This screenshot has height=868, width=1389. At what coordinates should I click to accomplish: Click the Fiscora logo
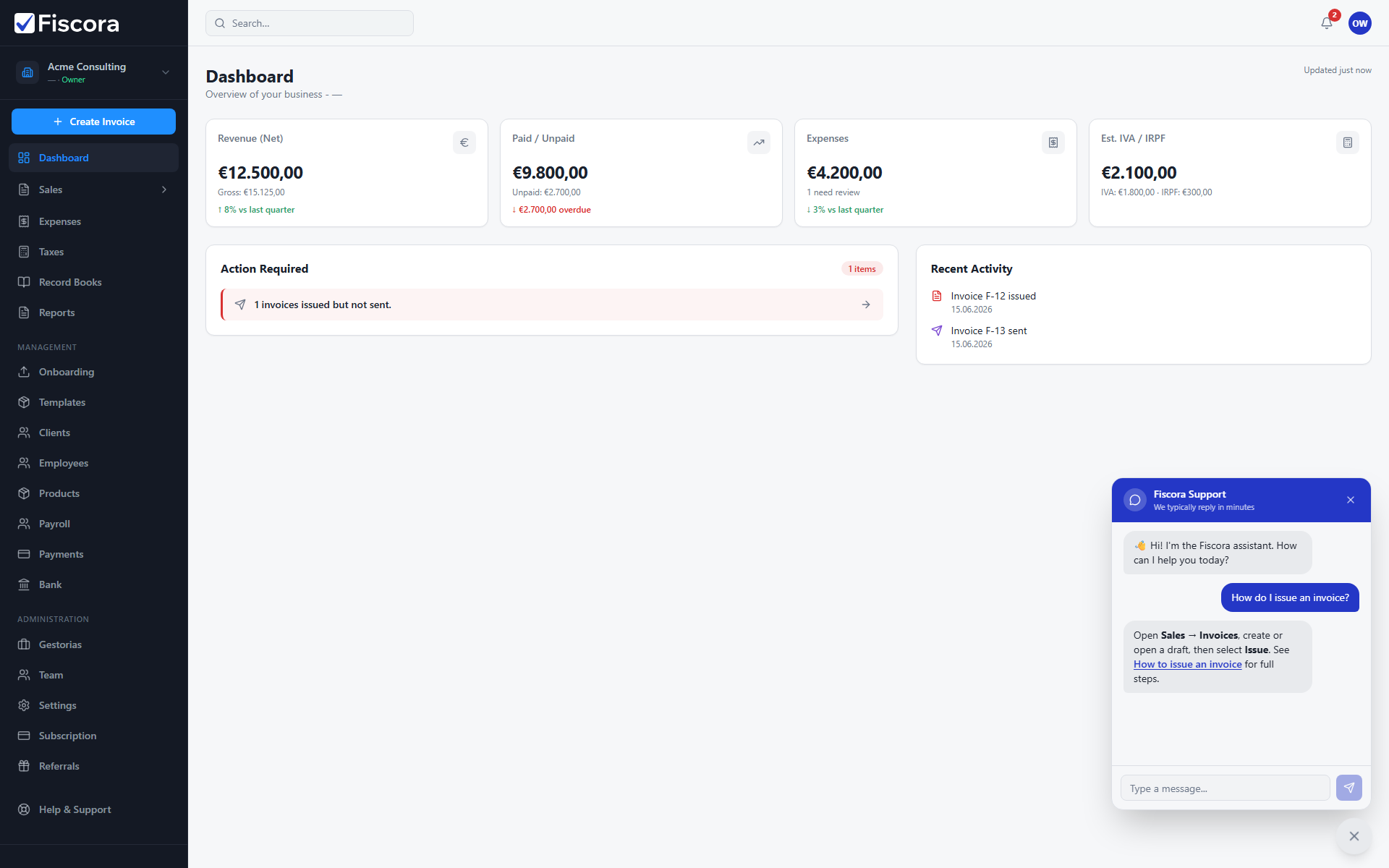coord(67,23)
